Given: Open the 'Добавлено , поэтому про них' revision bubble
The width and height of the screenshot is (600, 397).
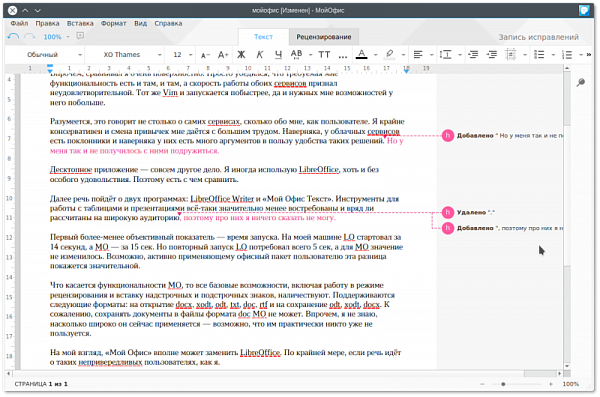Looking at the screenshot, I should 503,228.
